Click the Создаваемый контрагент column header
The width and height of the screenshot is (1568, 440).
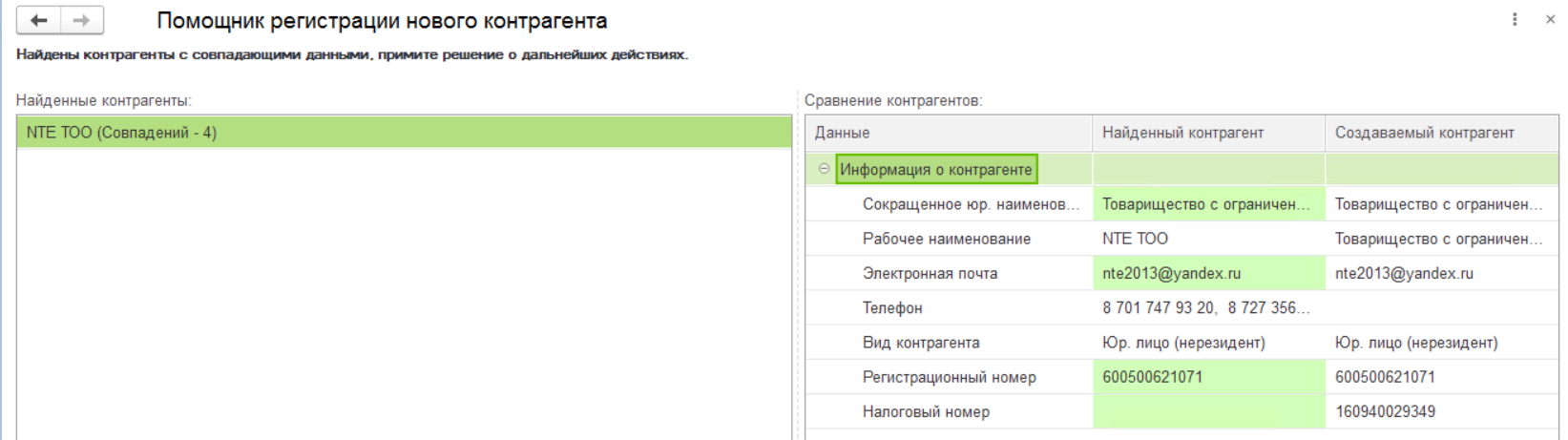[x=1442, y=133]
